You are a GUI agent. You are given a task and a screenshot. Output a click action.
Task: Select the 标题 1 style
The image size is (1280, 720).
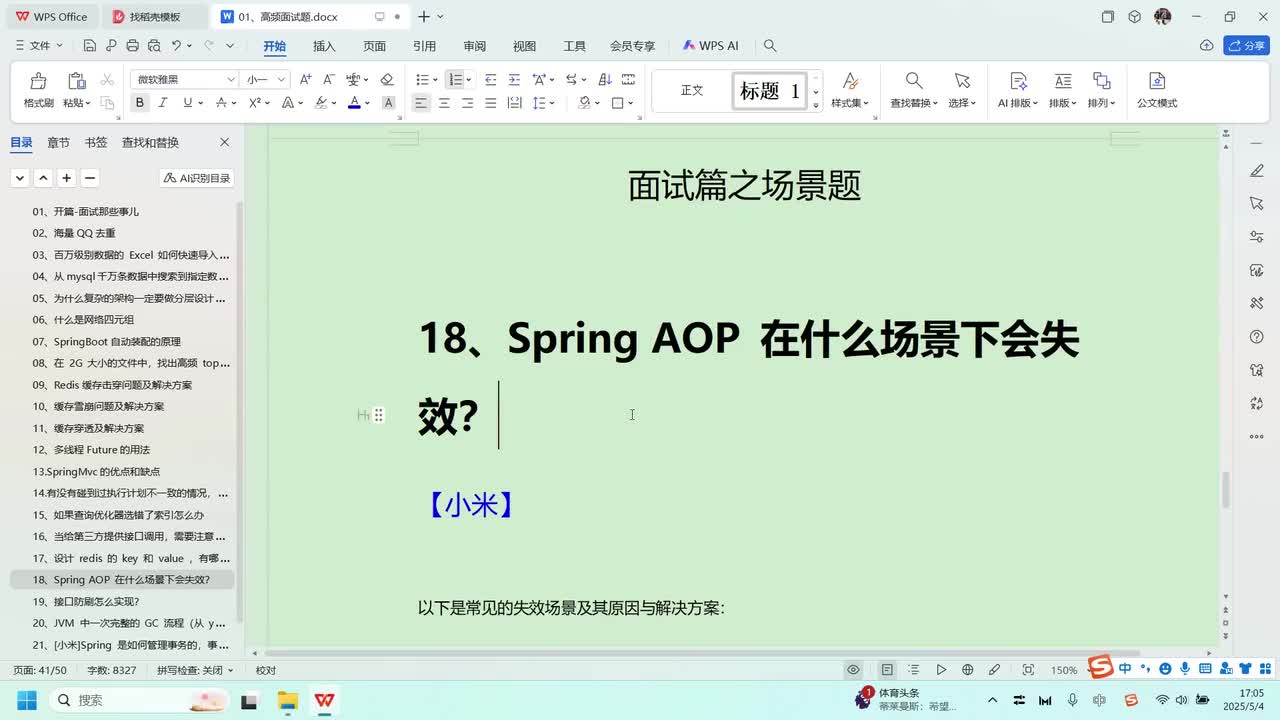[x=769, y=91]
